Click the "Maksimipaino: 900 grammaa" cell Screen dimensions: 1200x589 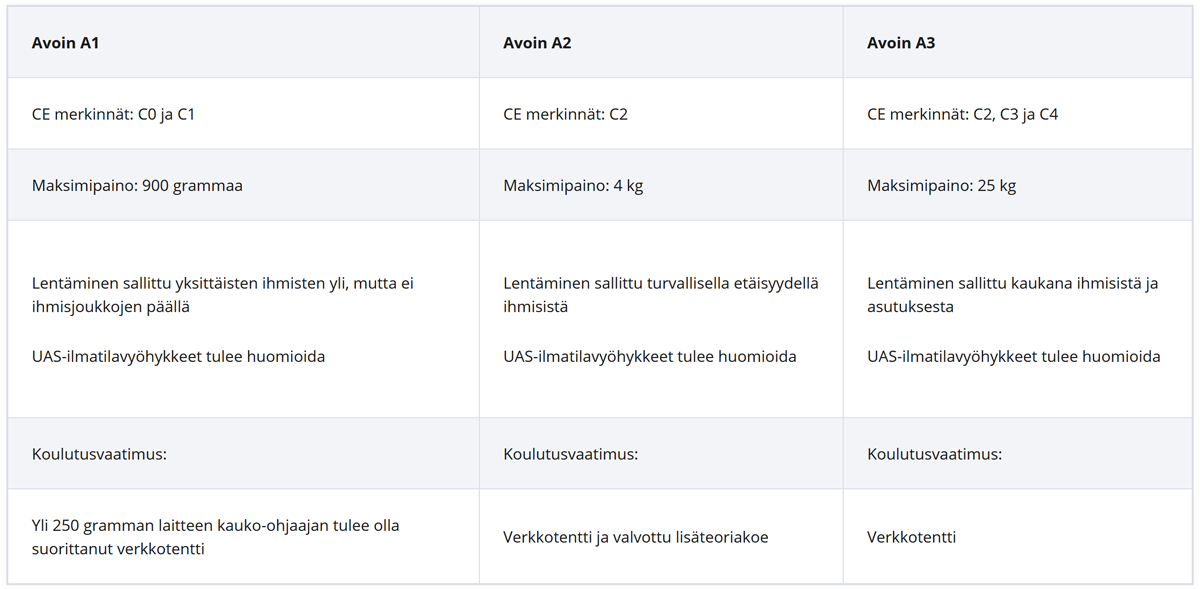[x=137, y=186]
